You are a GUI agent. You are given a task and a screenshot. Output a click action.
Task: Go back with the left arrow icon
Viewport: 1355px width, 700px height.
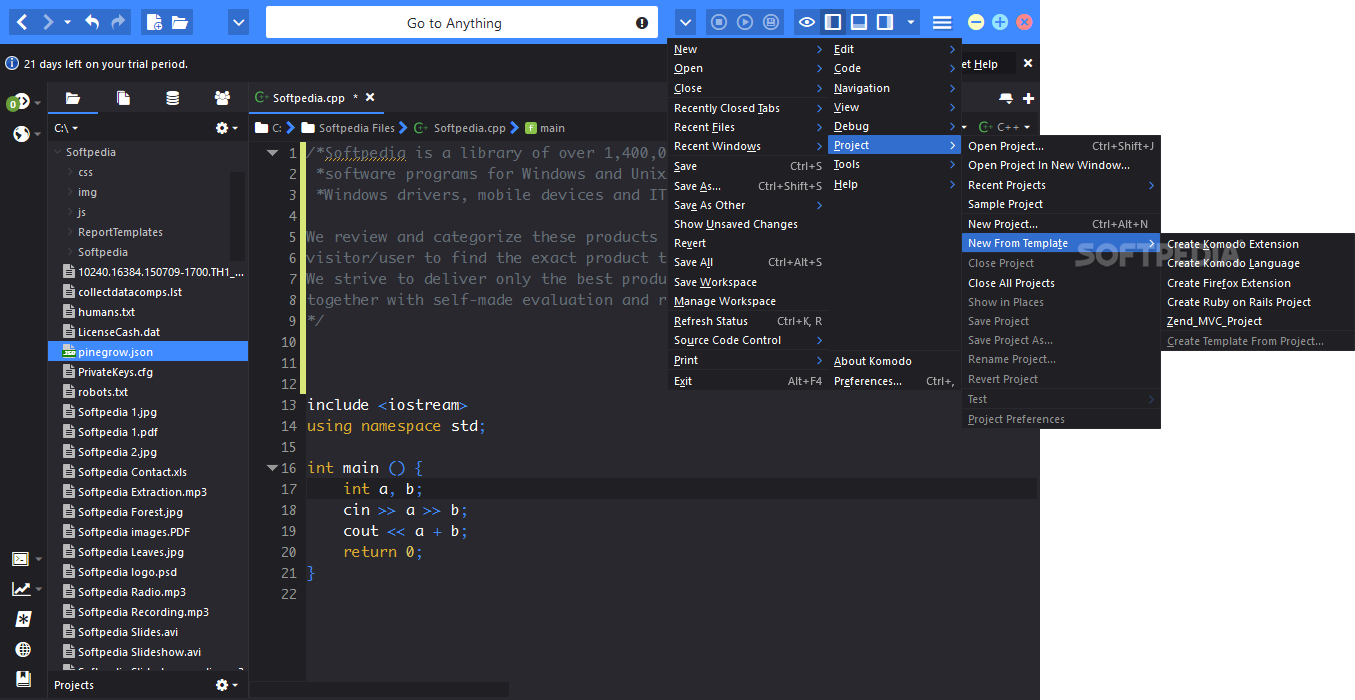pos(22,22)
